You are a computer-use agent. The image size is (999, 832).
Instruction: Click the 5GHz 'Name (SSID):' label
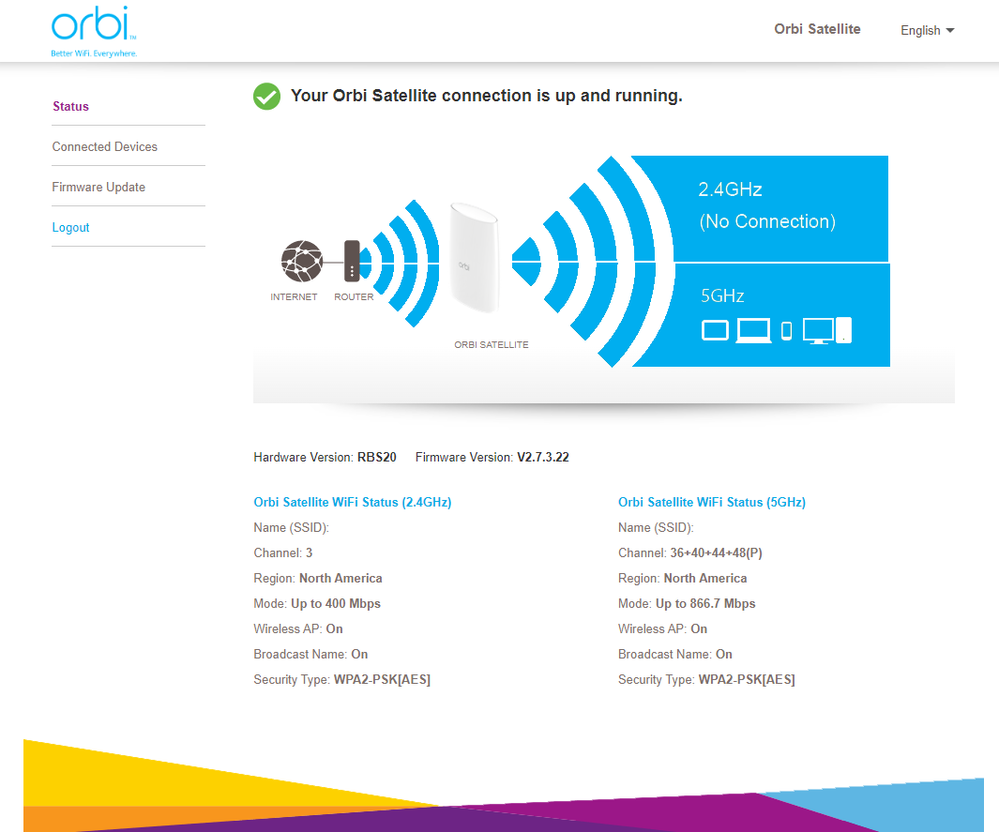click(x=656, y=527)
